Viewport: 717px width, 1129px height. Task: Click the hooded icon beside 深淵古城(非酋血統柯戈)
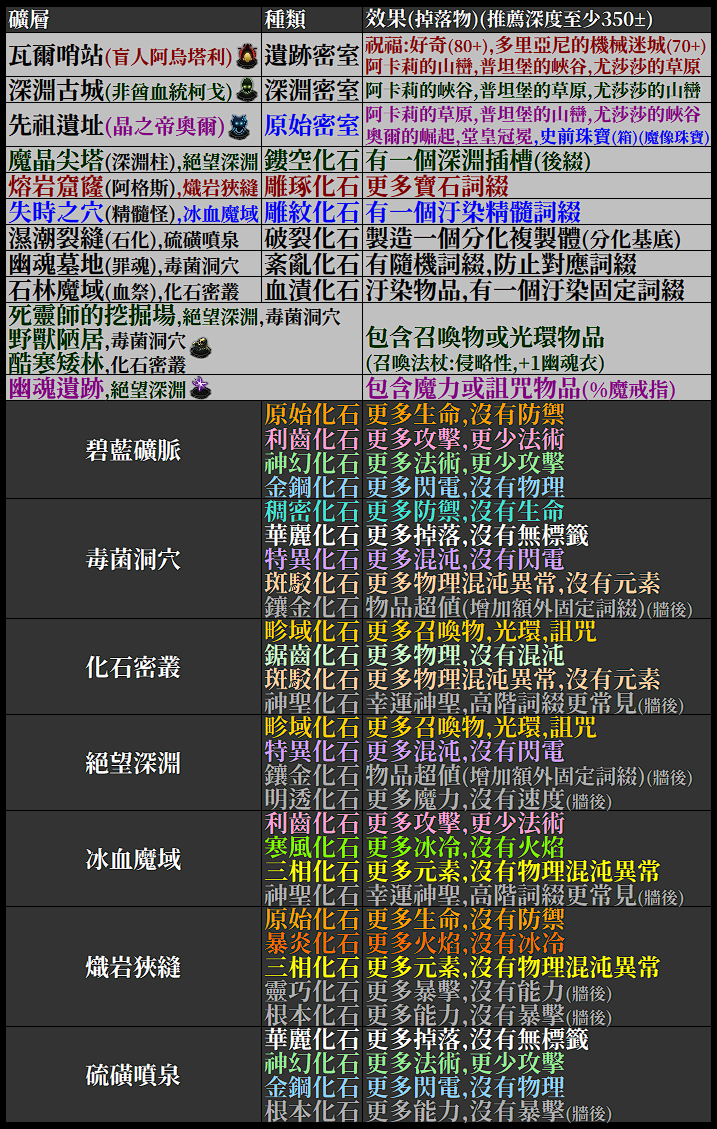click(x=247, y=90)
